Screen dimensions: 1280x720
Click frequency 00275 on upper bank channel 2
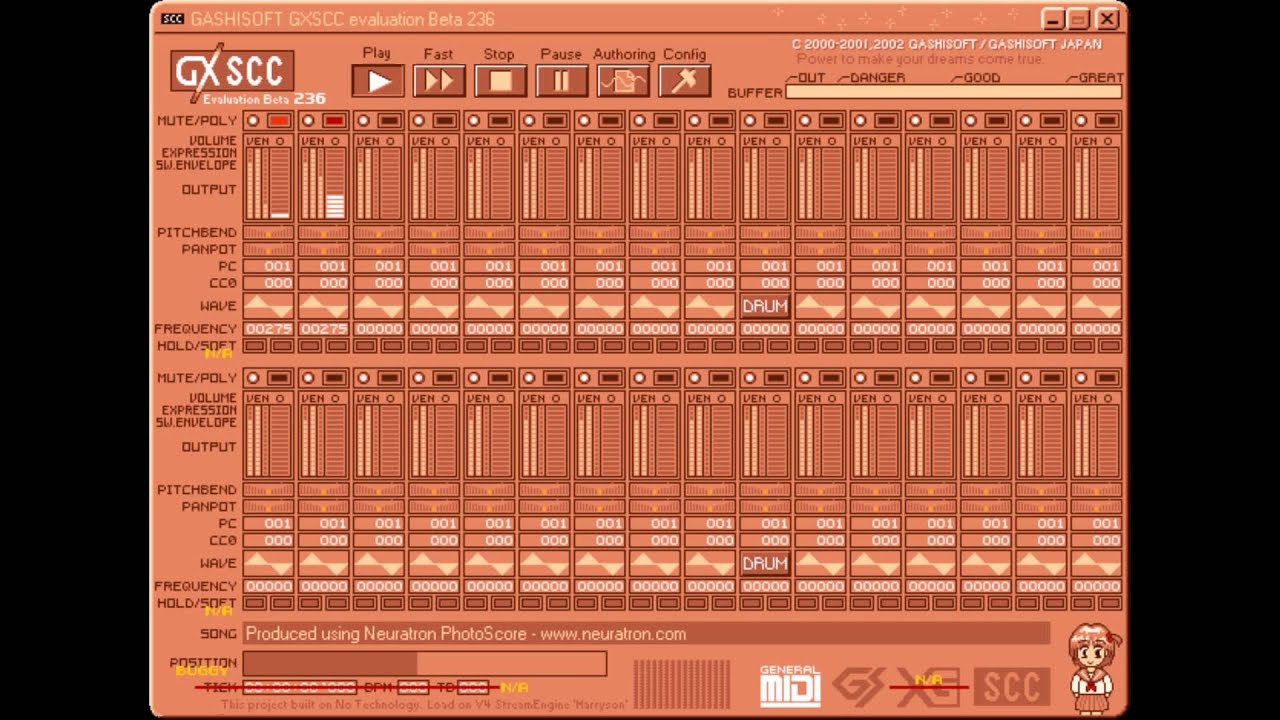click(324, 329)
